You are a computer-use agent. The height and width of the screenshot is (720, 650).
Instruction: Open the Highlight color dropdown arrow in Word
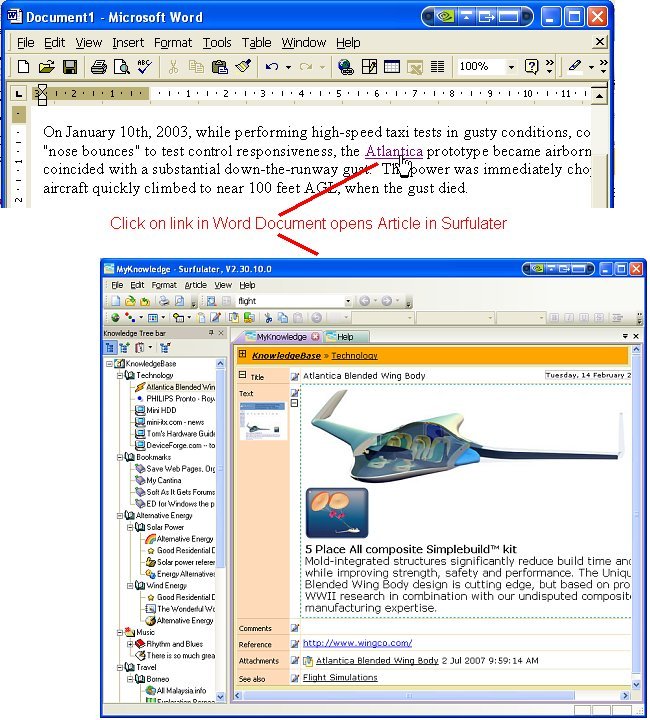(591, 68)
